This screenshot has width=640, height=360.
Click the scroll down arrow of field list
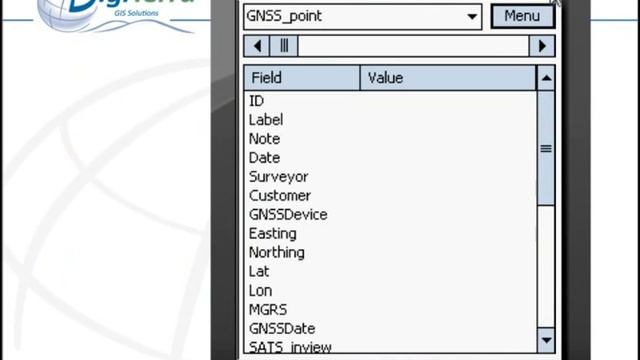pyautogui.click(x=546, y=340)
